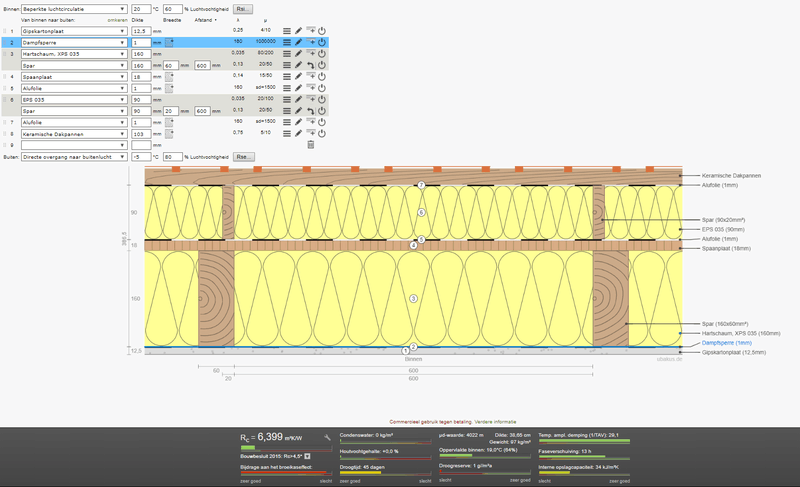Screen dimensions: 800x487
Task: Edit the Keramische Dakpannen layer with pencil
Action: [x=299, y=132]
